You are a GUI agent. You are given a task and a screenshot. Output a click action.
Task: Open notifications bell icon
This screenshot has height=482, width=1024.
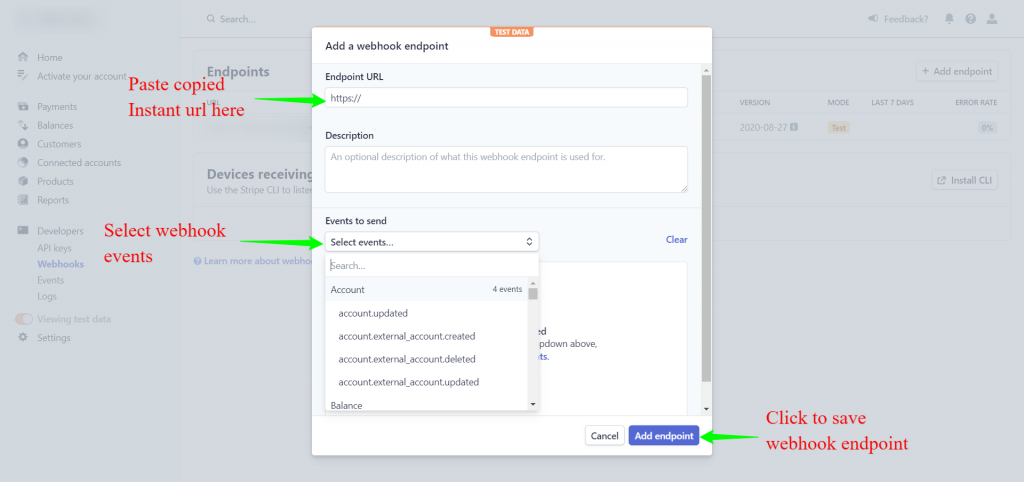950,19
